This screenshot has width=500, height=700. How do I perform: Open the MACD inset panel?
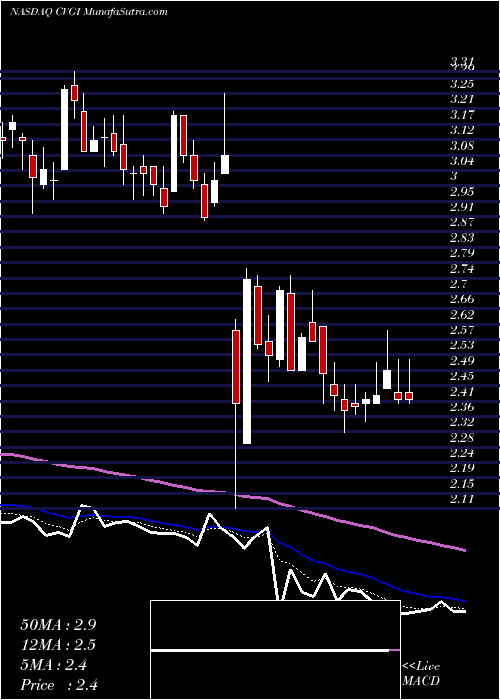click(275, 650)
